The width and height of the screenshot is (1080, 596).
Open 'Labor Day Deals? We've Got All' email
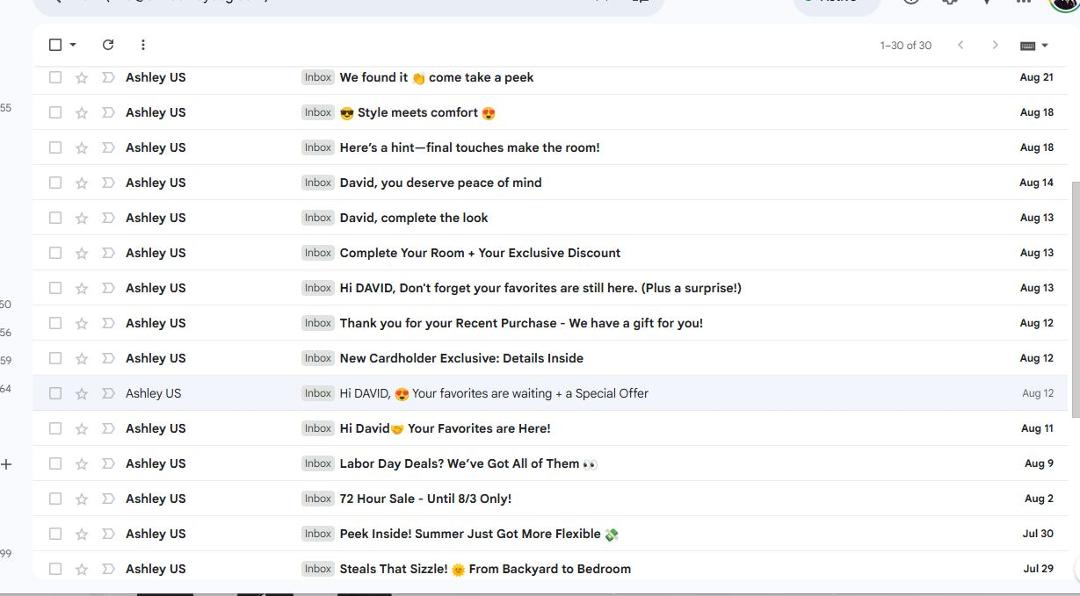[550, 464]
